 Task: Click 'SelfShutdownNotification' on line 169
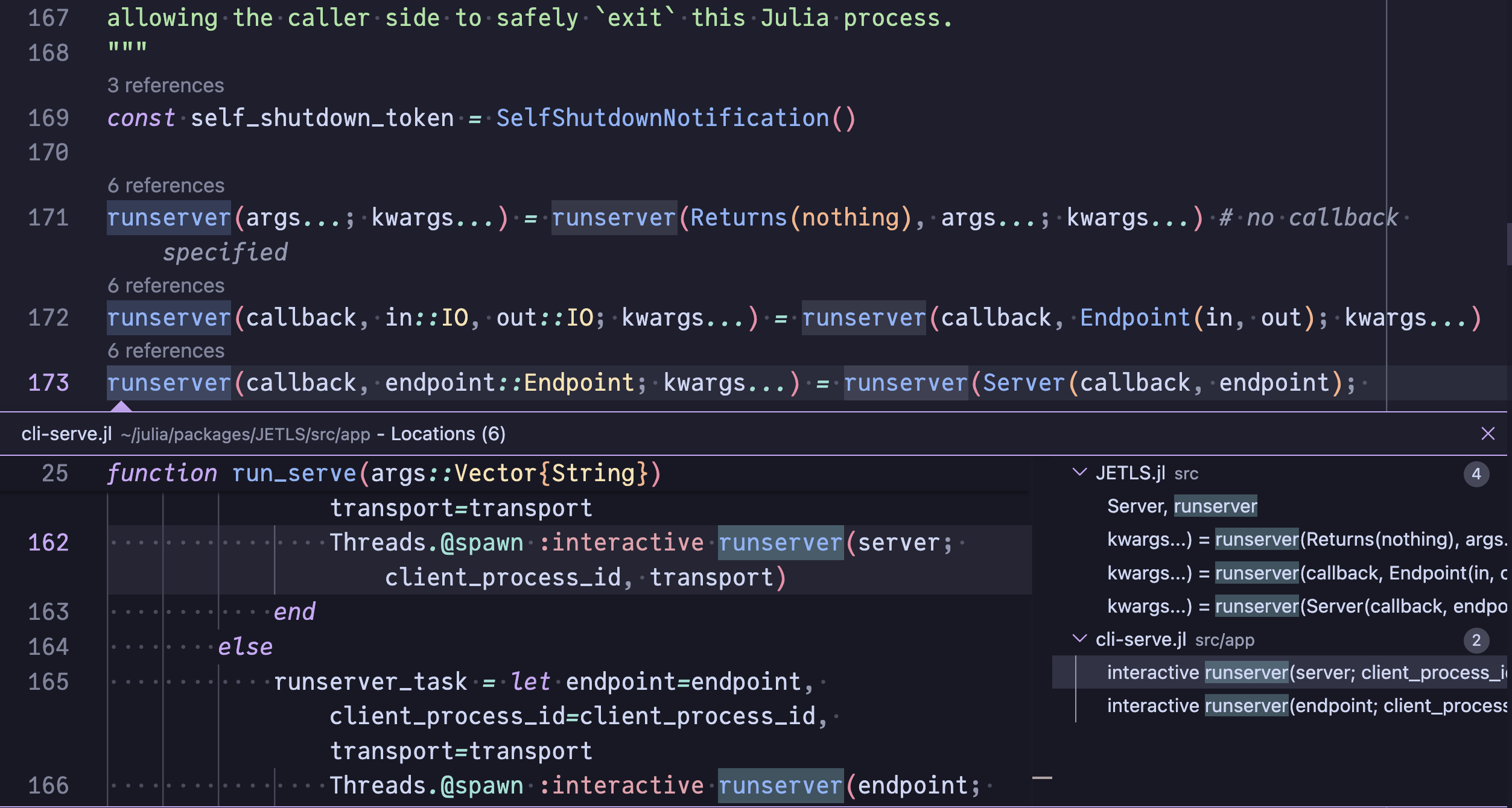[662, 118]
